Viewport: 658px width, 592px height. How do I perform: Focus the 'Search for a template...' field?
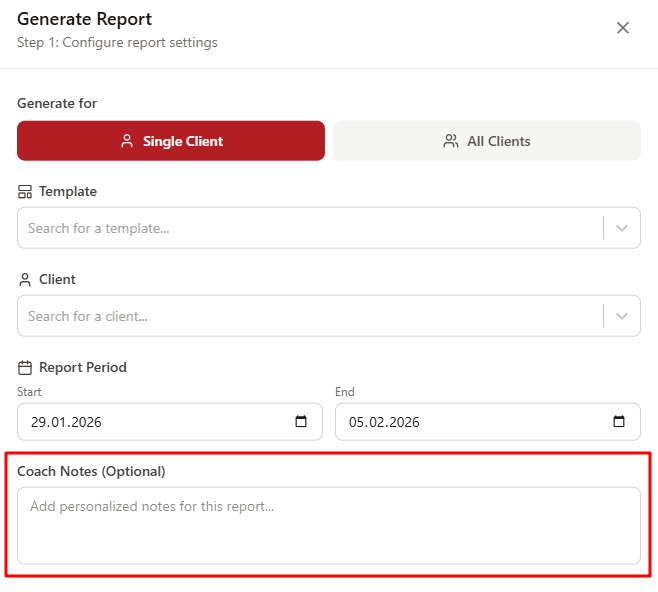(x=300, y=228)
